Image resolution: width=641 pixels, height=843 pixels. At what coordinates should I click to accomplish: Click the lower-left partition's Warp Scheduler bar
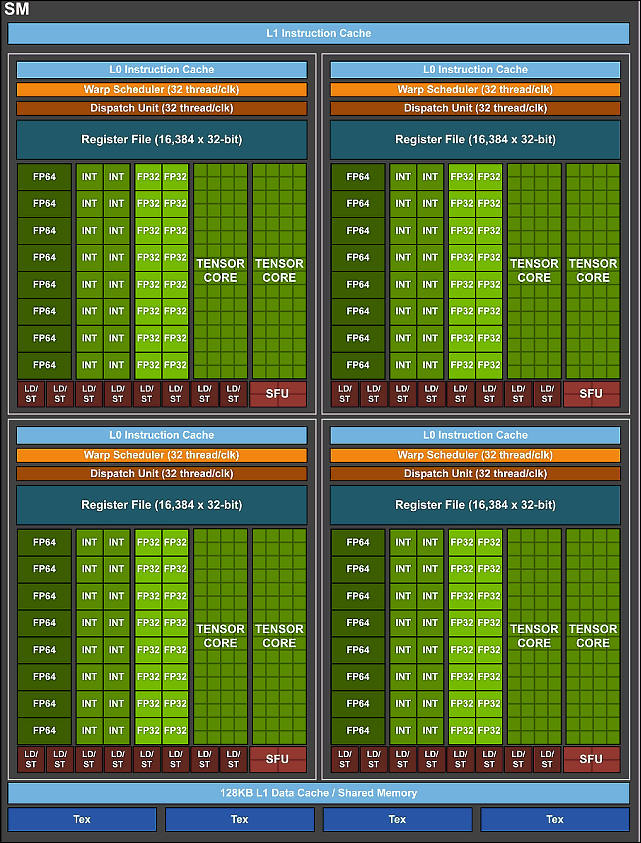pyautogui.click(x=161, y=455)
